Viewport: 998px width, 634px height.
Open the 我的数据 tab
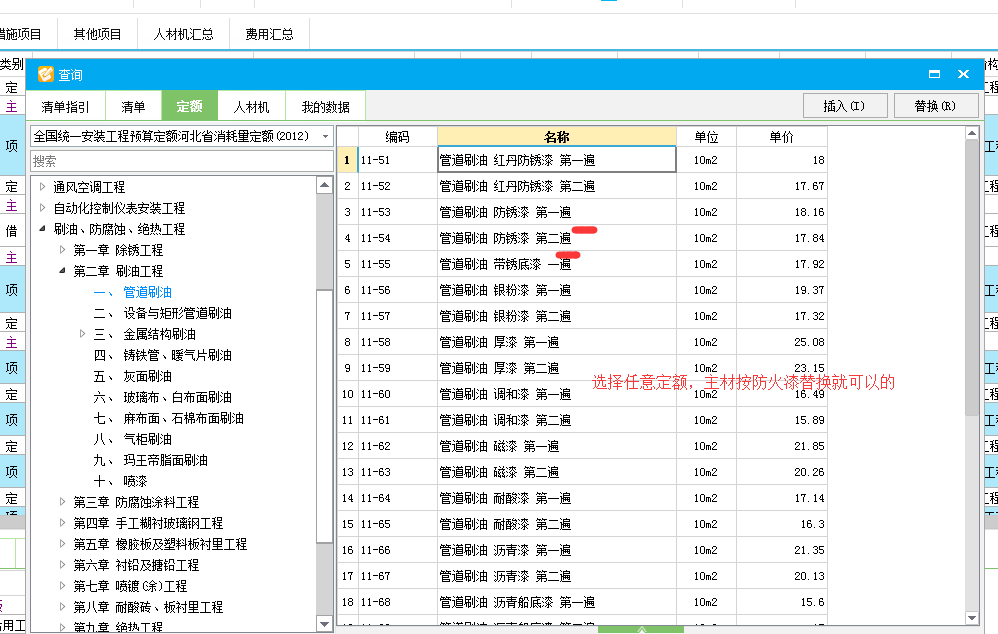point(325,107)
